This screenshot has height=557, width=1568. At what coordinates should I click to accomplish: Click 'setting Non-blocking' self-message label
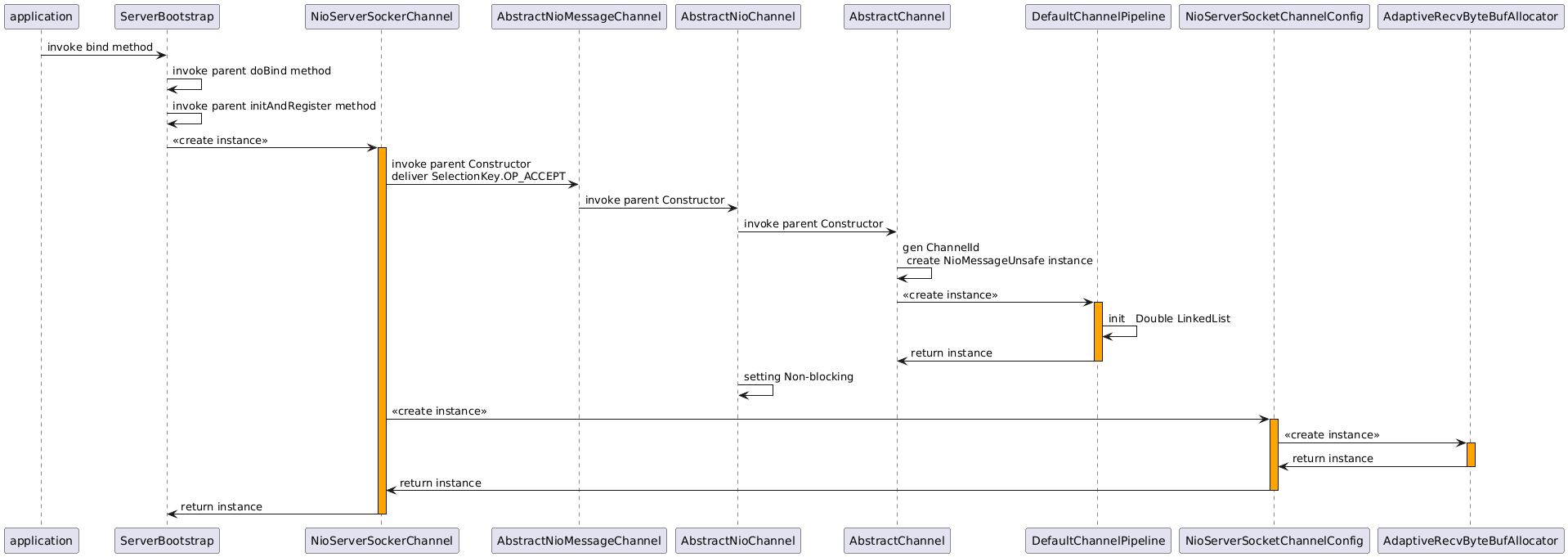click(x=798, y=377)
